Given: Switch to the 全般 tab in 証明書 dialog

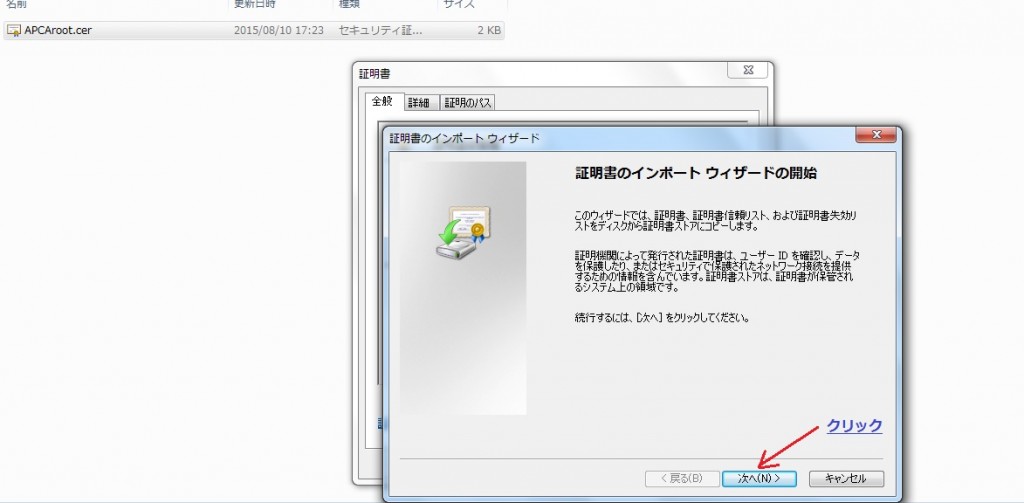Looking at the screenshot, I should click(383, 102).
